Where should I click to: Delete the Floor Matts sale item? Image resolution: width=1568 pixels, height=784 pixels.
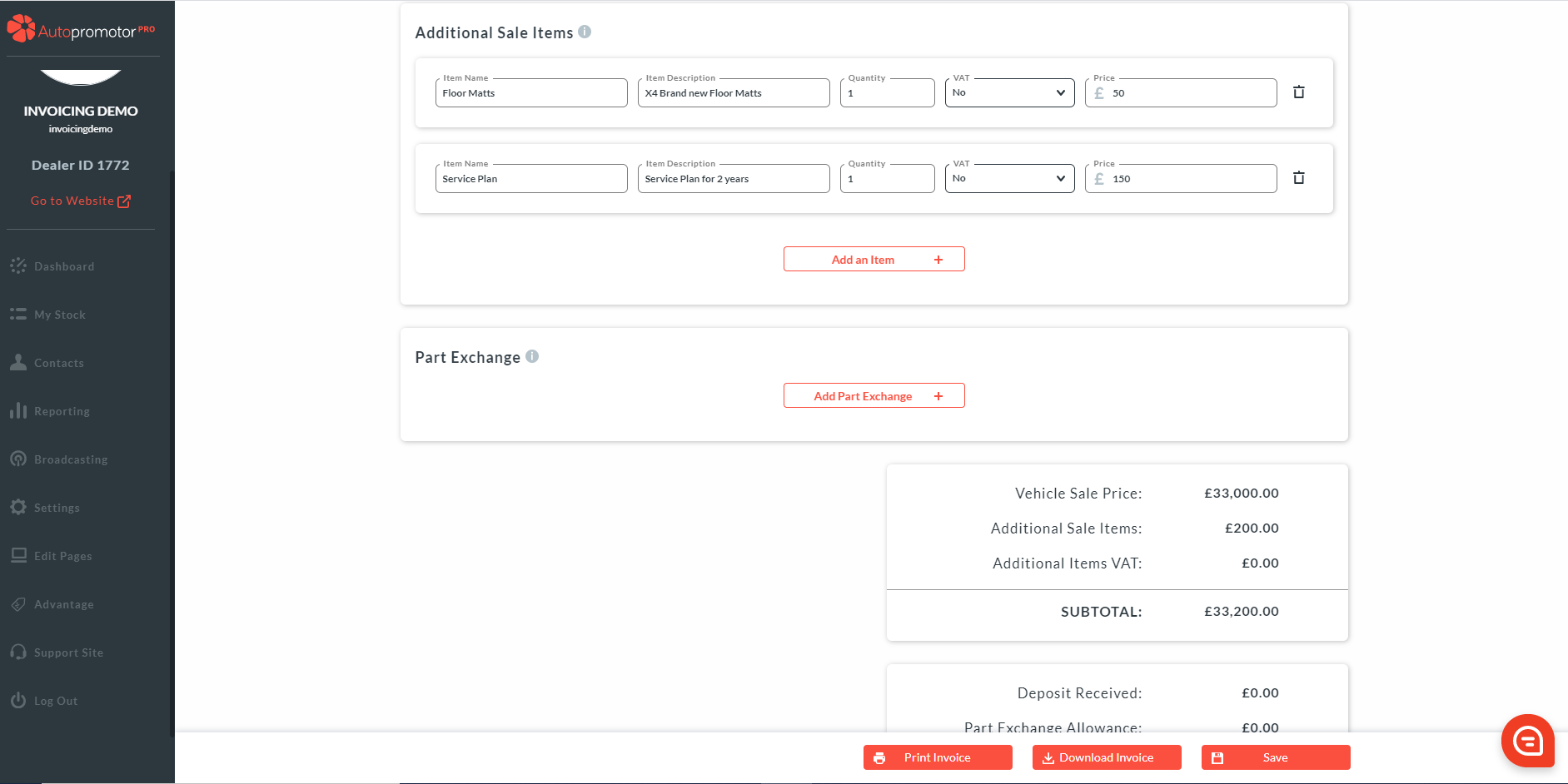point(1298,92)
